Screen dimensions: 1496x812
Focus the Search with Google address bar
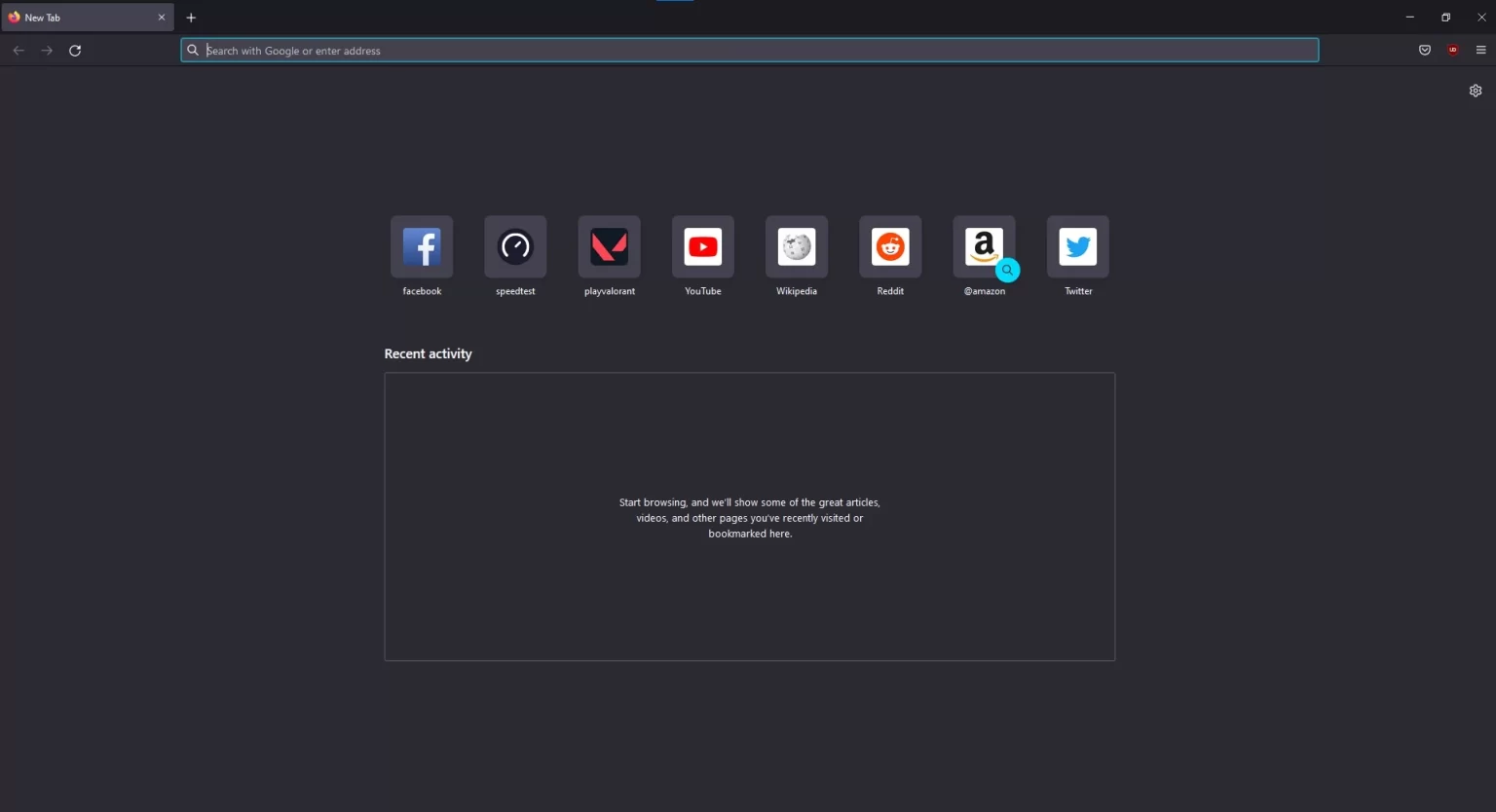(750, 51)
